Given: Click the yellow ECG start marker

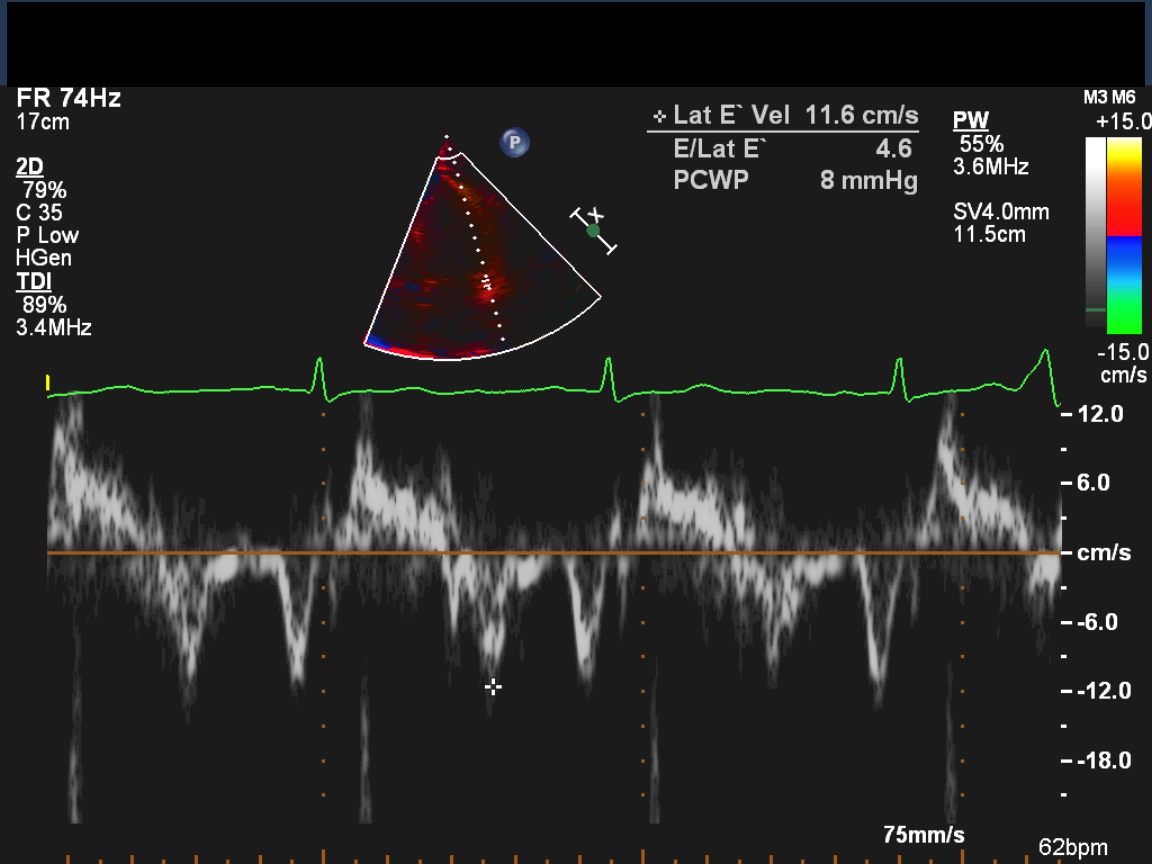Looking at the screenshot, I should click(x=47, y=382).
